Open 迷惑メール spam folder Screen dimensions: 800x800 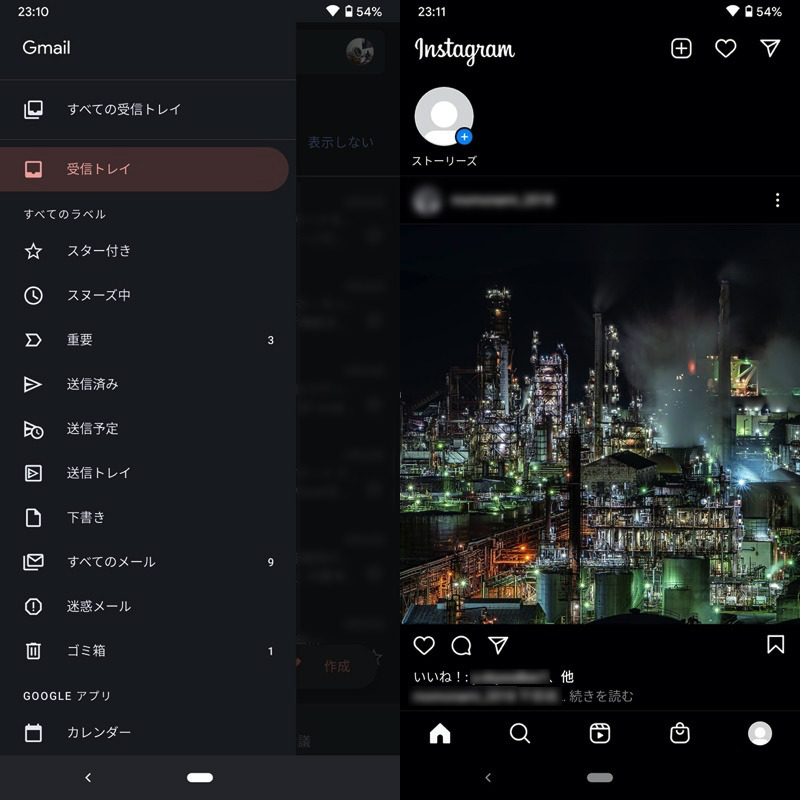point(99,606)
